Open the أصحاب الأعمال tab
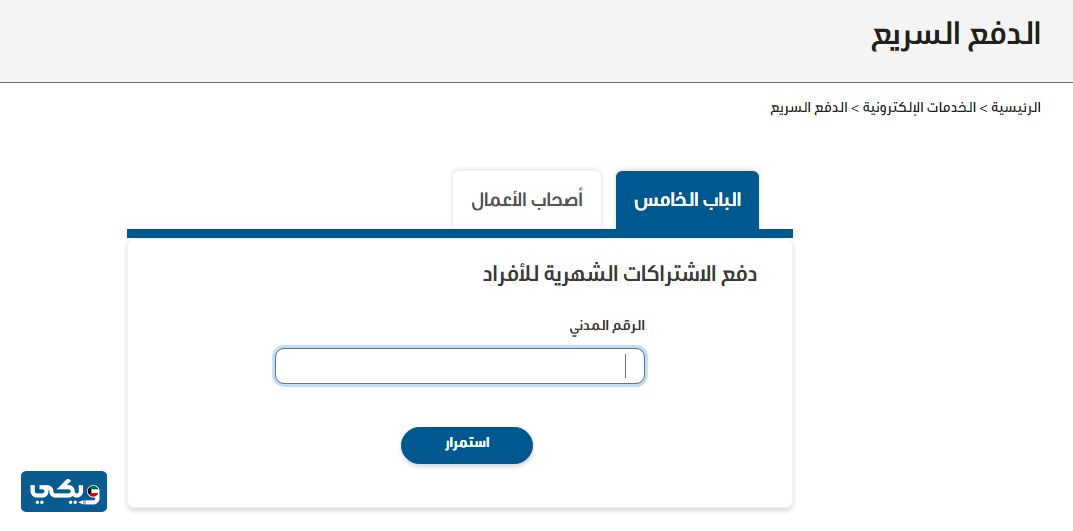The height and width of the screenshot is (531, 1073). (527, 200)
